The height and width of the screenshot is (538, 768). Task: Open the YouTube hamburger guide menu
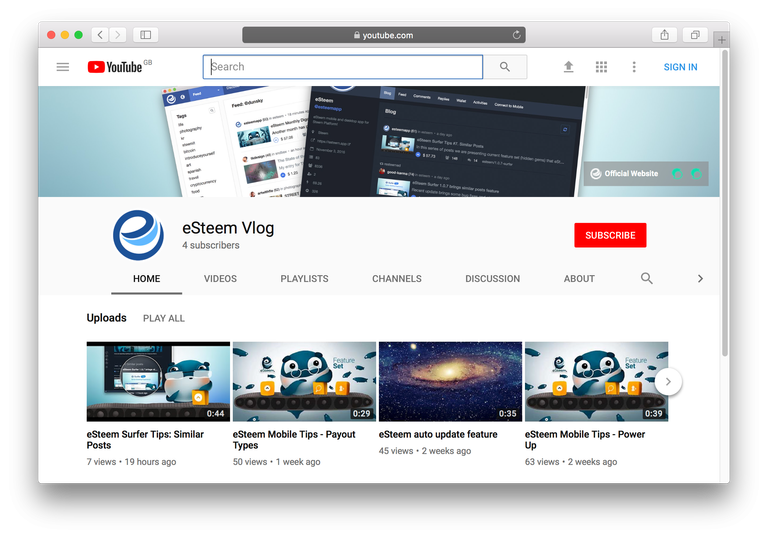(x=63, y=67)
